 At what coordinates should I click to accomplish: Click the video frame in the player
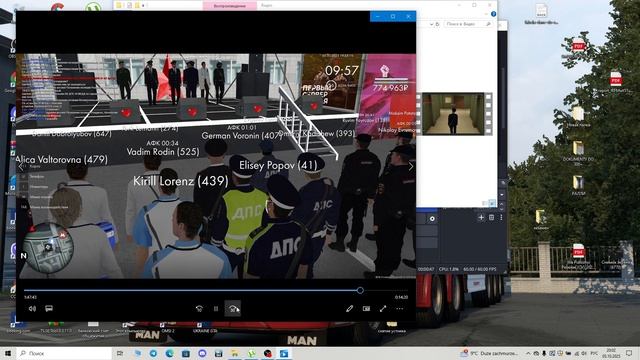pyautogui.click(x=216, y=166)
